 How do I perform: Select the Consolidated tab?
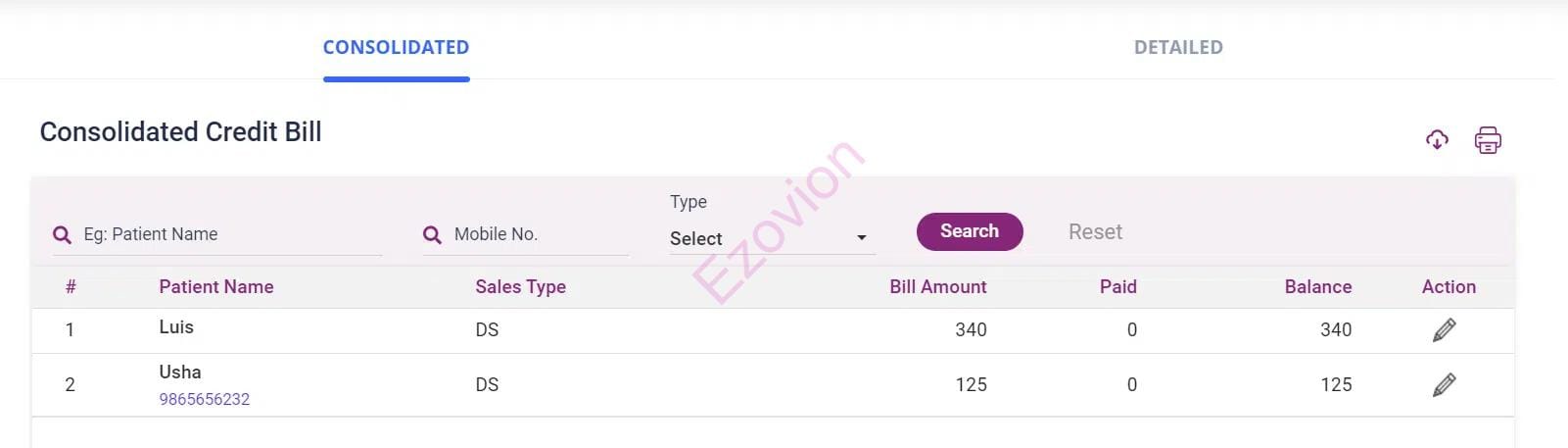[x=396, y=47]
